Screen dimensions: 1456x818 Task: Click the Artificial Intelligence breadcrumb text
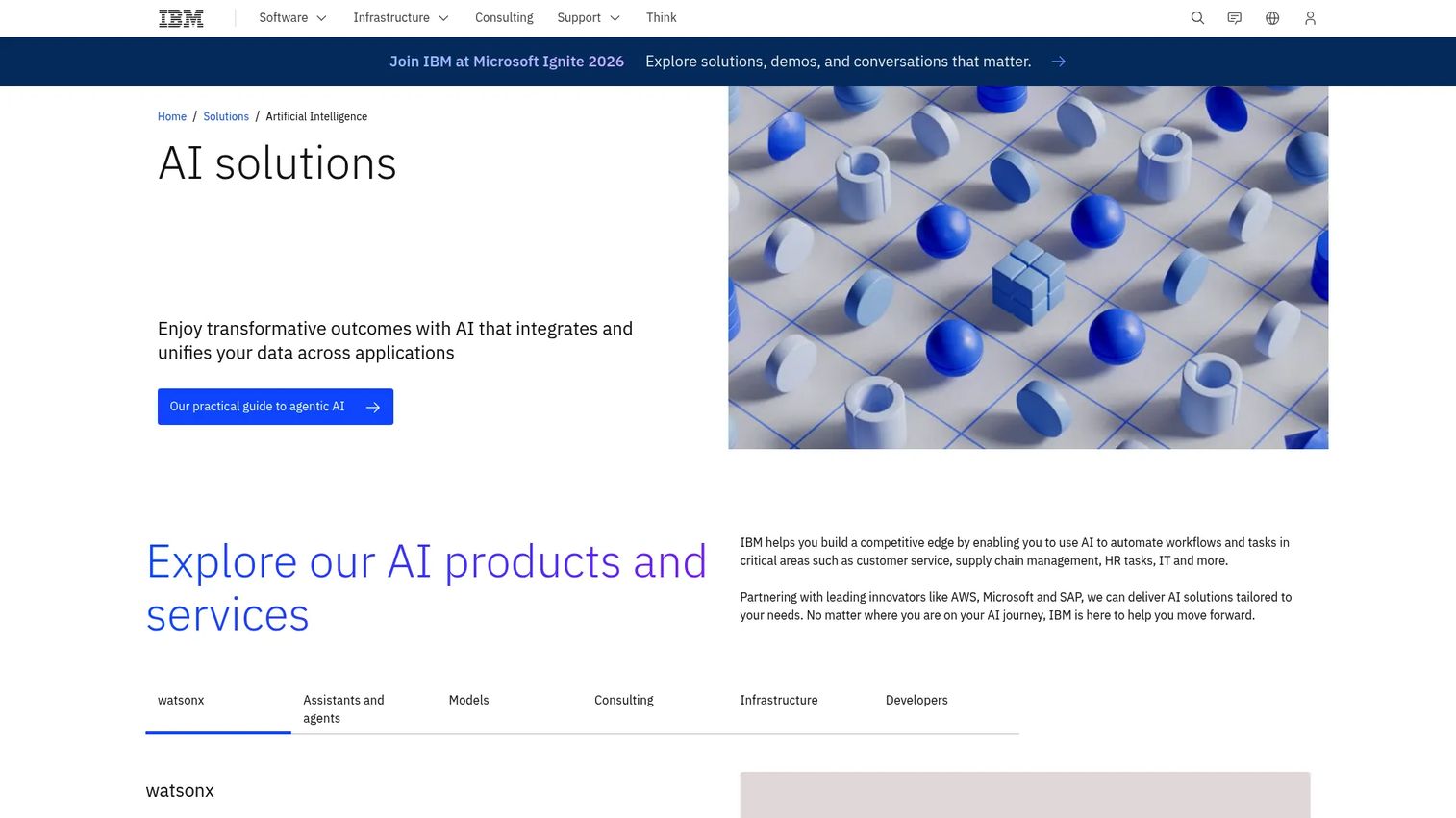point(316,116)
